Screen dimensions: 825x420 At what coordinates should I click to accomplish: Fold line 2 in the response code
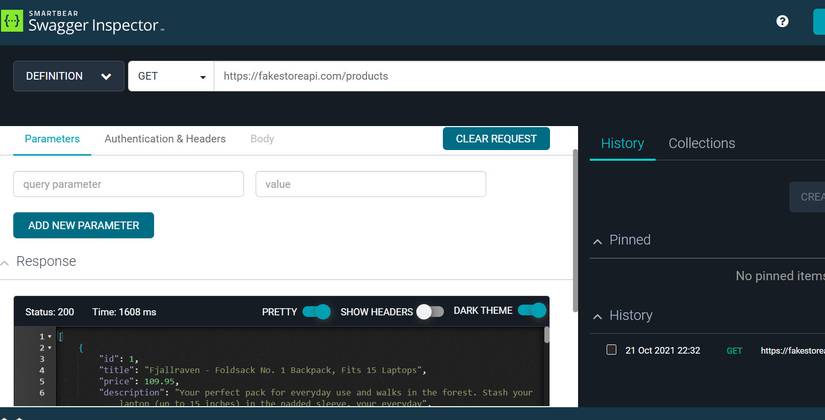(50, 348)
